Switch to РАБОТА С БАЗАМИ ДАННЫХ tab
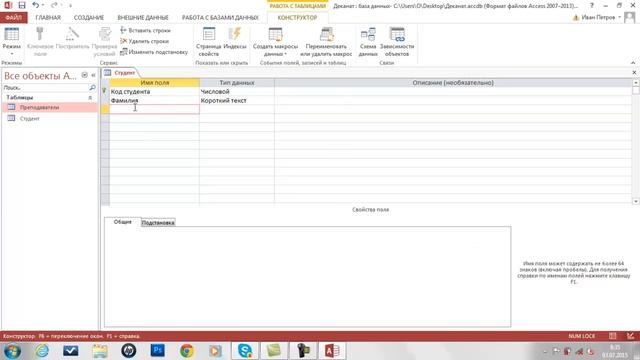 tap(220, 18)
